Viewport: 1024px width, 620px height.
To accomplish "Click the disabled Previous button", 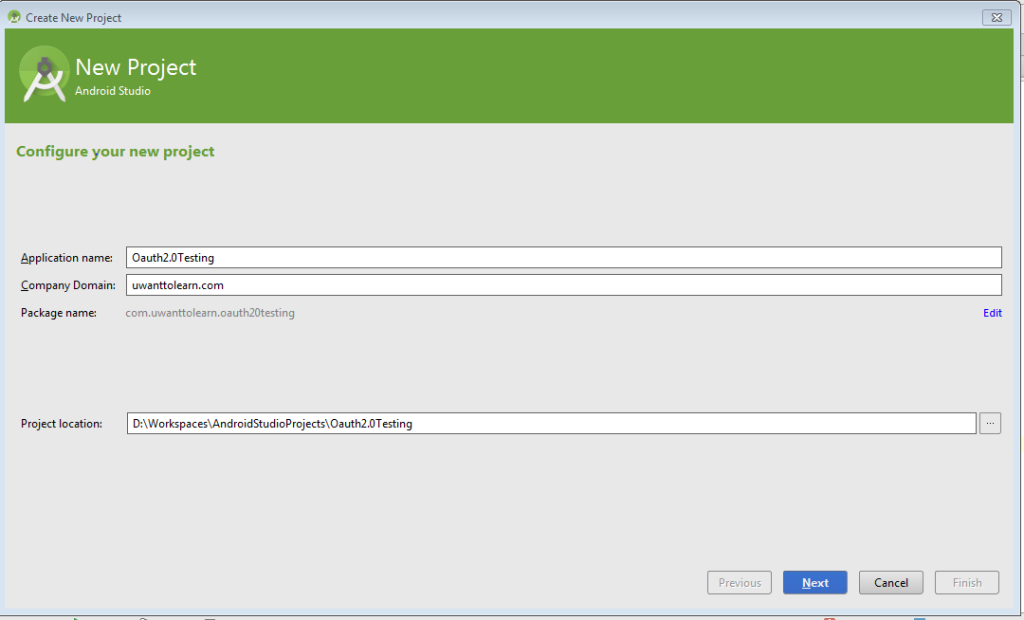I will 739,582.
